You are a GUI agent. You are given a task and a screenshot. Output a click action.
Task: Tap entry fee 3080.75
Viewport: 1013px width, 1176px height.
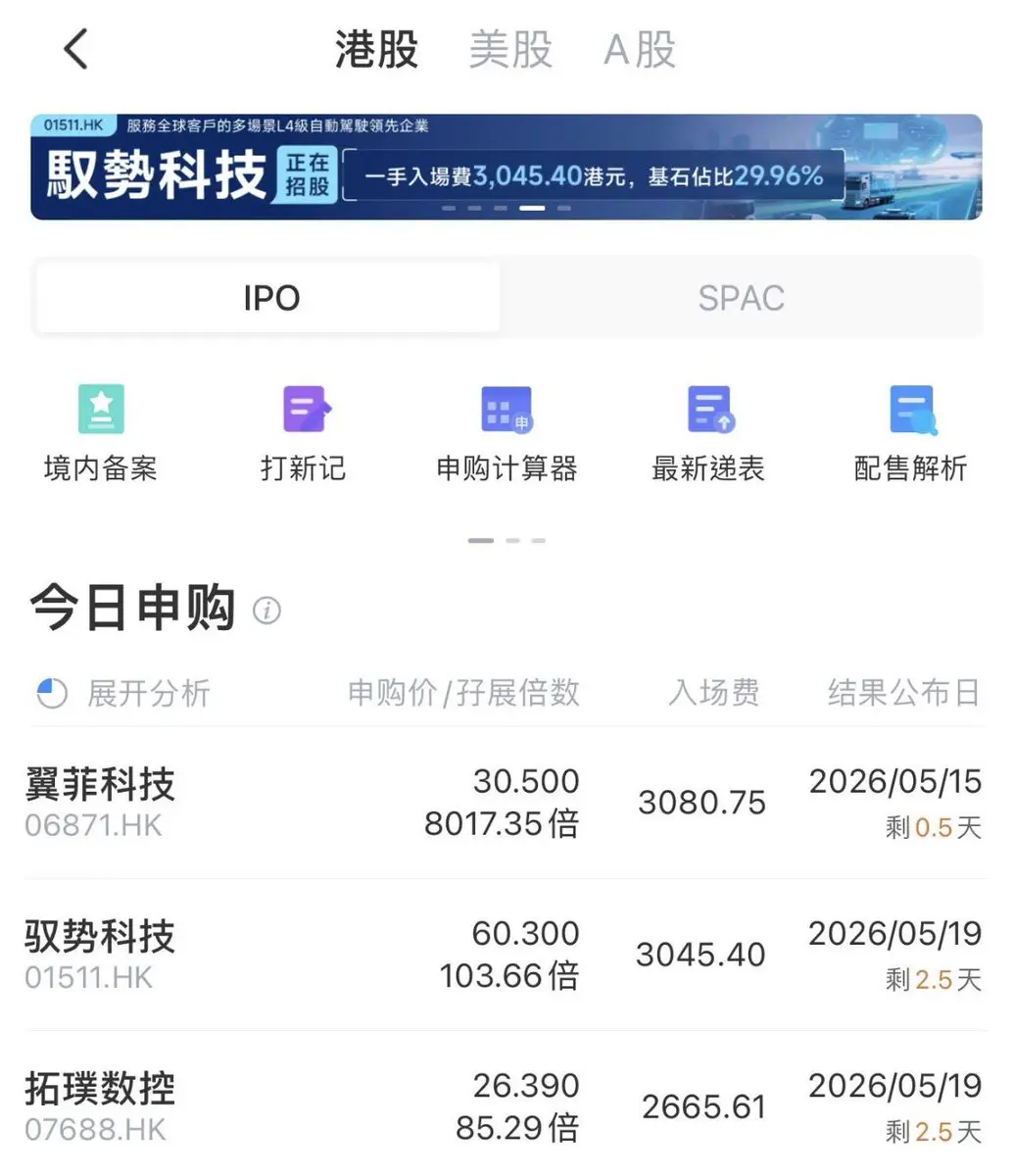click(x=701, y=803)
